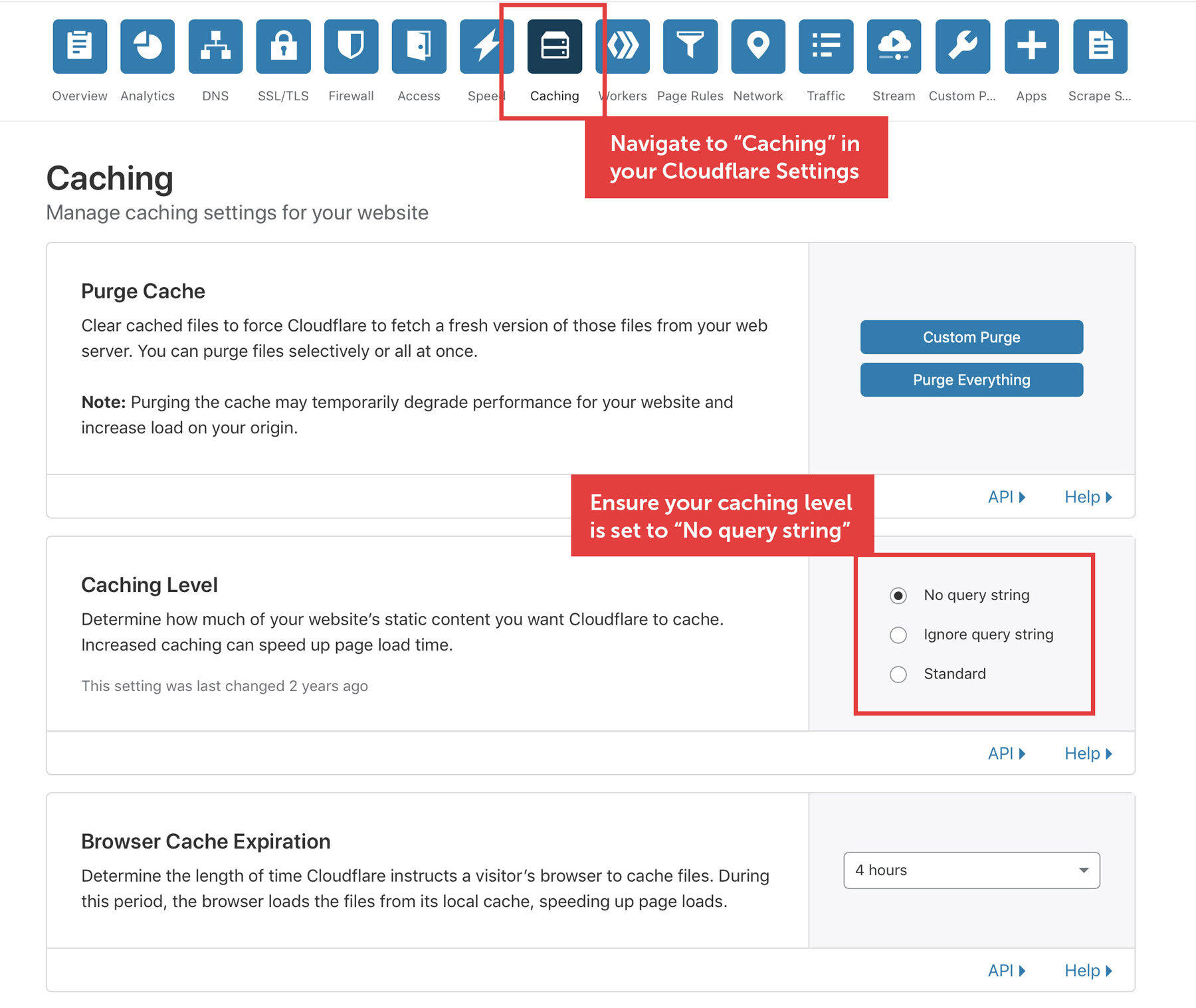Click the Access door icon
1196x1008 pixels.
point(419,47)
